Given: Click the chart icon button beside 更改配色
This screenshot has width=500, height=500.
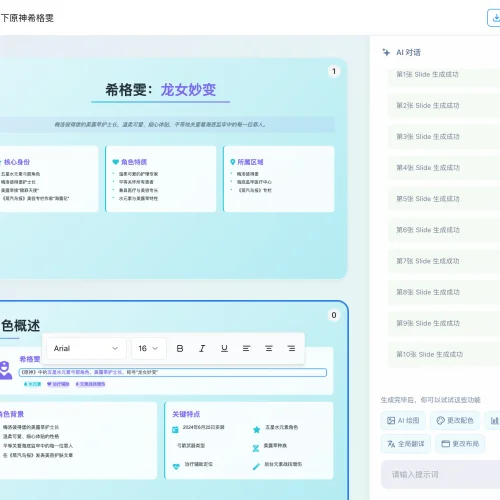Looking at the screenshot, I should [x=494, y=421].
